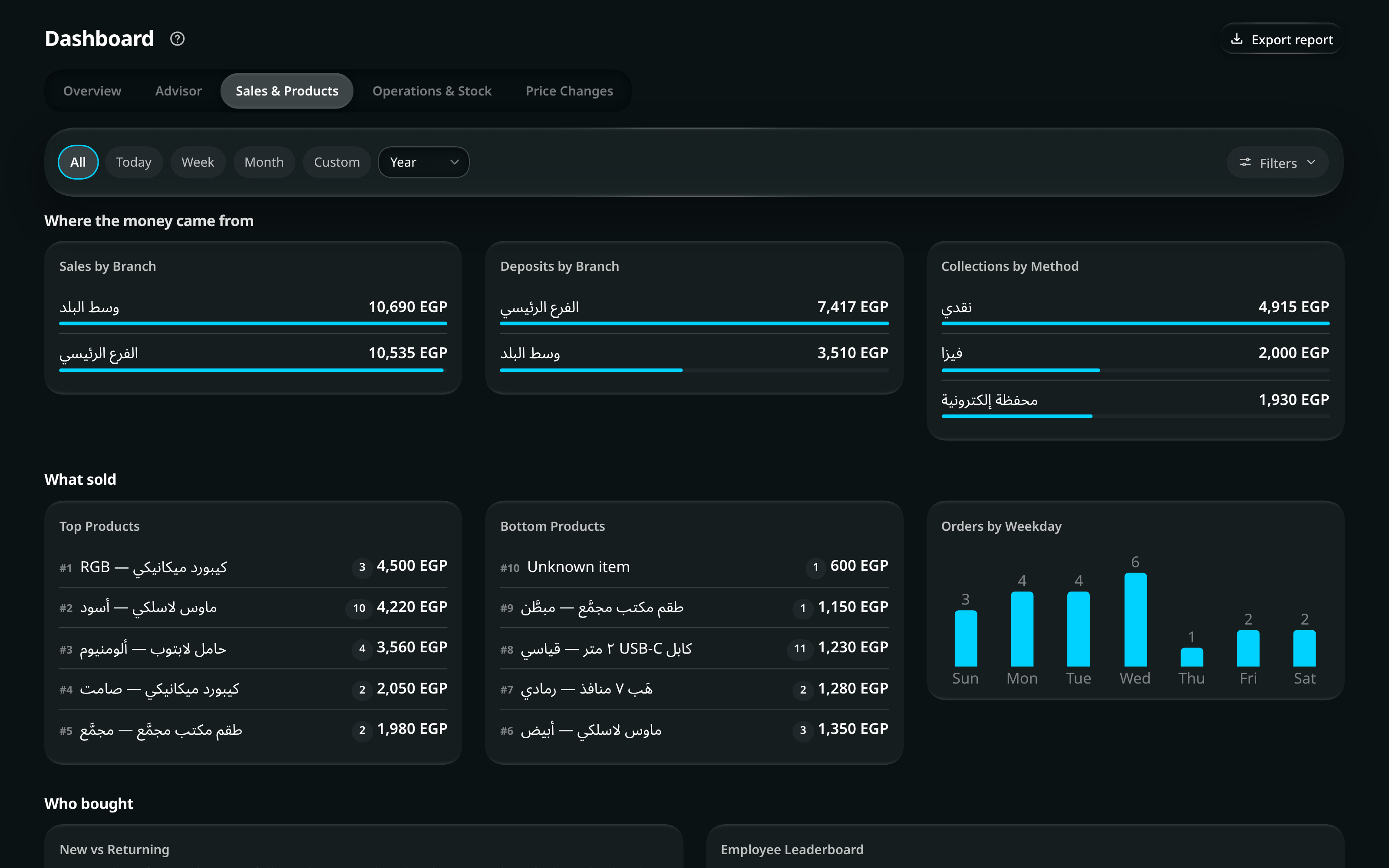Image resolution: width=1389 pixels, height=868 pixels.
Task: Go to Operations & Stock tab
Action: 432,91
